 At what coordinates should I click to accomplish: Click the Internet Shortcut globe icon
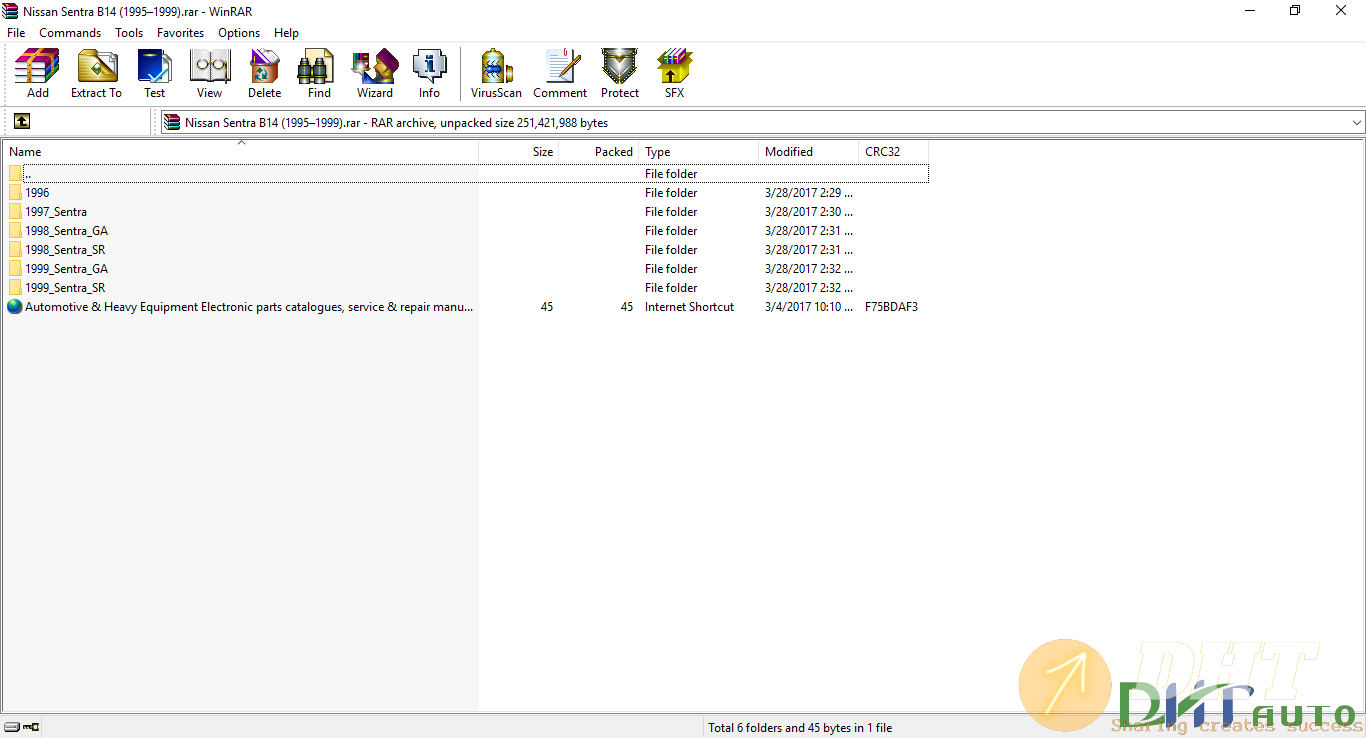tap(15, 307)
